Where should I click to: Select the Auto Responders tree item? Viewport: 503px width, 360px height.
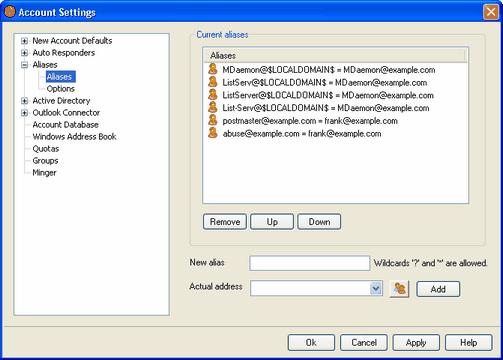pyautogui.click(x=63, y=53)
